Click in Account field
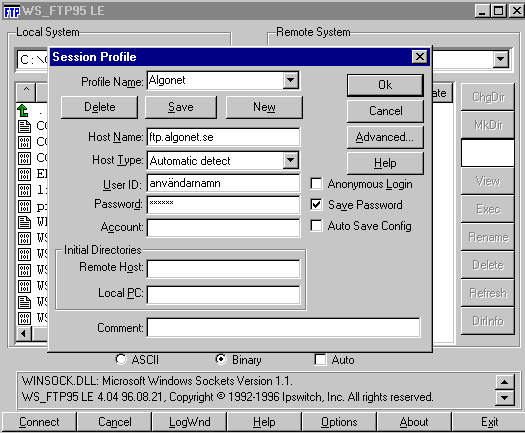Image resolution: width=525 pixels, height=433 pixels. (223, 228)
